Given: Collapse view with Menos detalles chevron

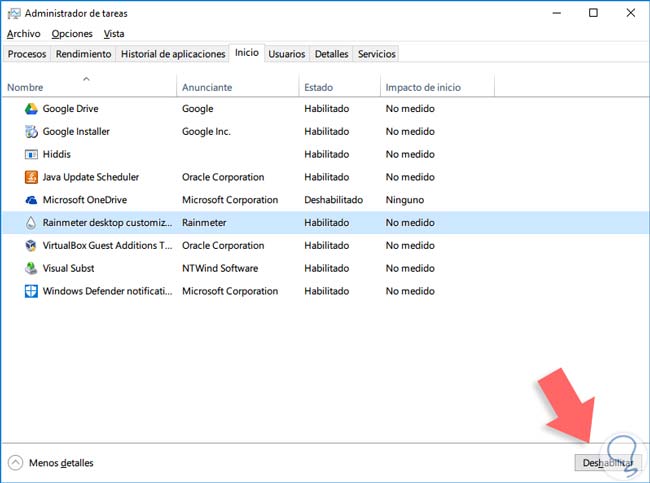Looking at the screenshot, I should pyautogui.click(x=16, y=463).
